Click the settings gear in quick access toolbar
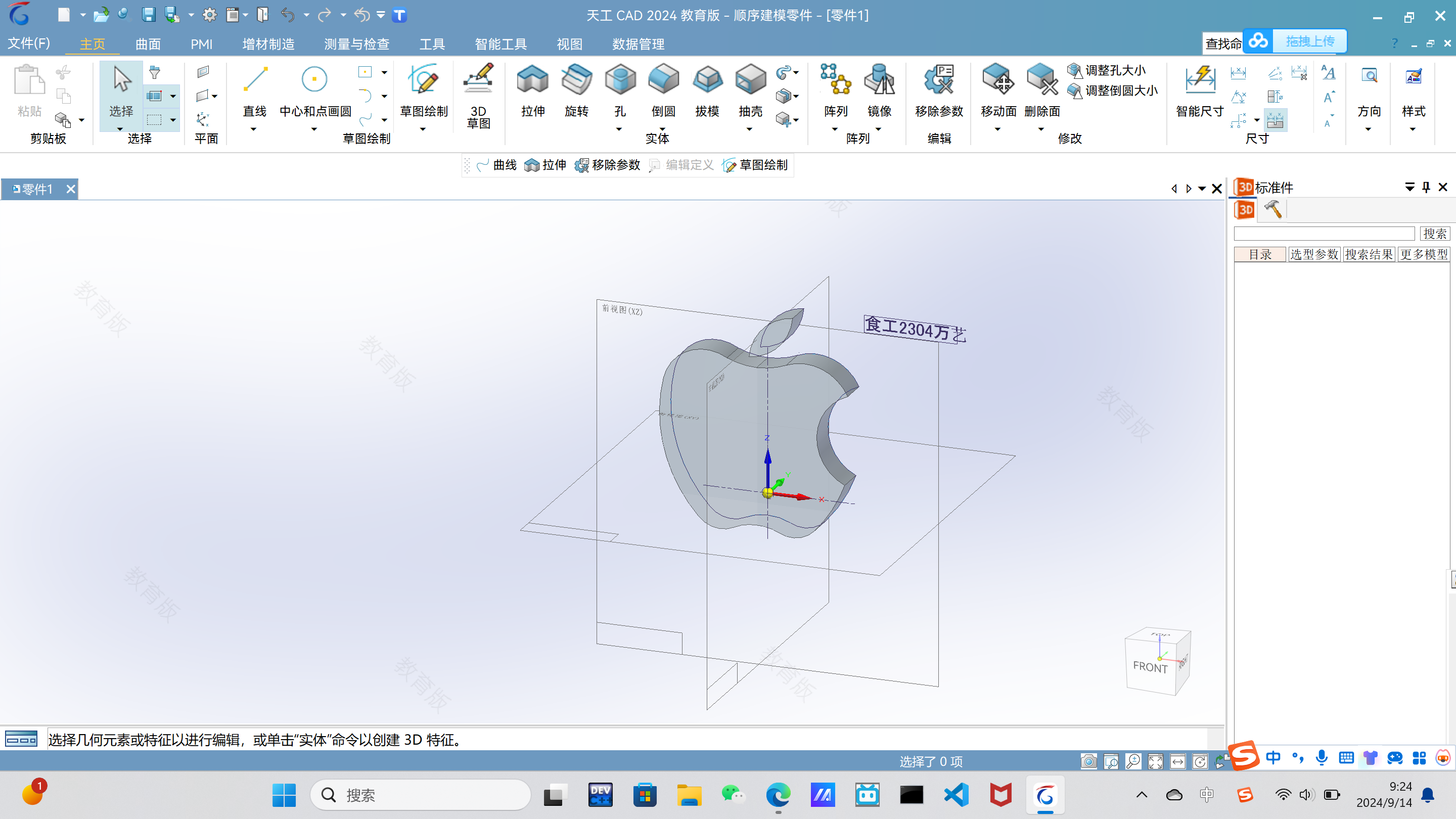 (209, 15)
